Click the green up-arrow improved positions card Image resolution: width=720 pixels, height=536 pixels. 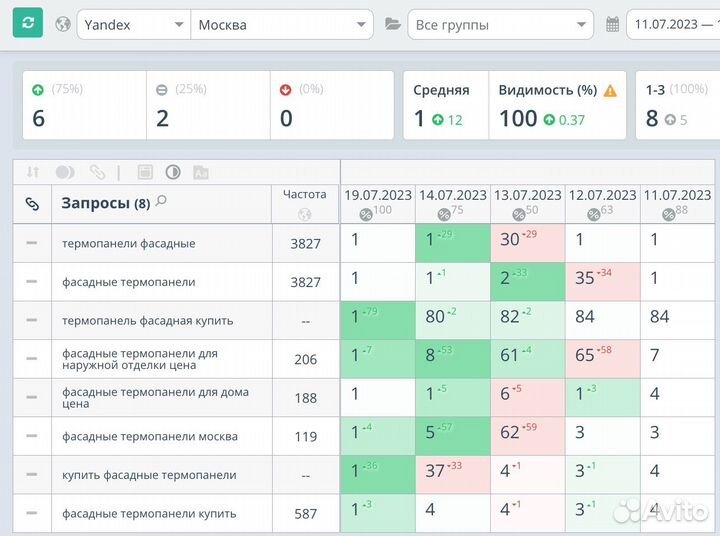(84, 105)
